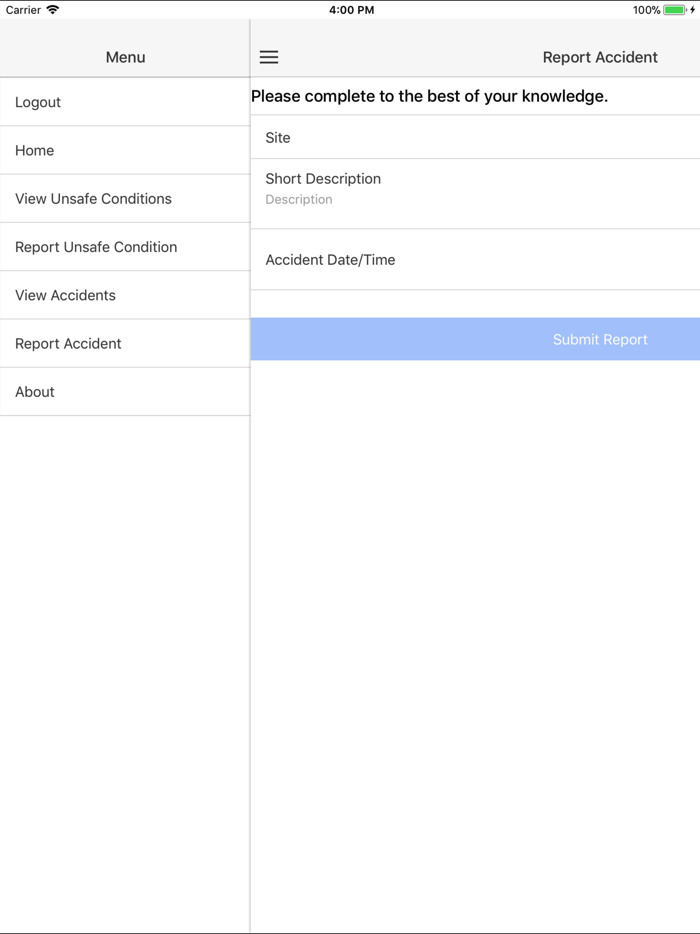
Task: Open the About page
Action: [34, 391]
